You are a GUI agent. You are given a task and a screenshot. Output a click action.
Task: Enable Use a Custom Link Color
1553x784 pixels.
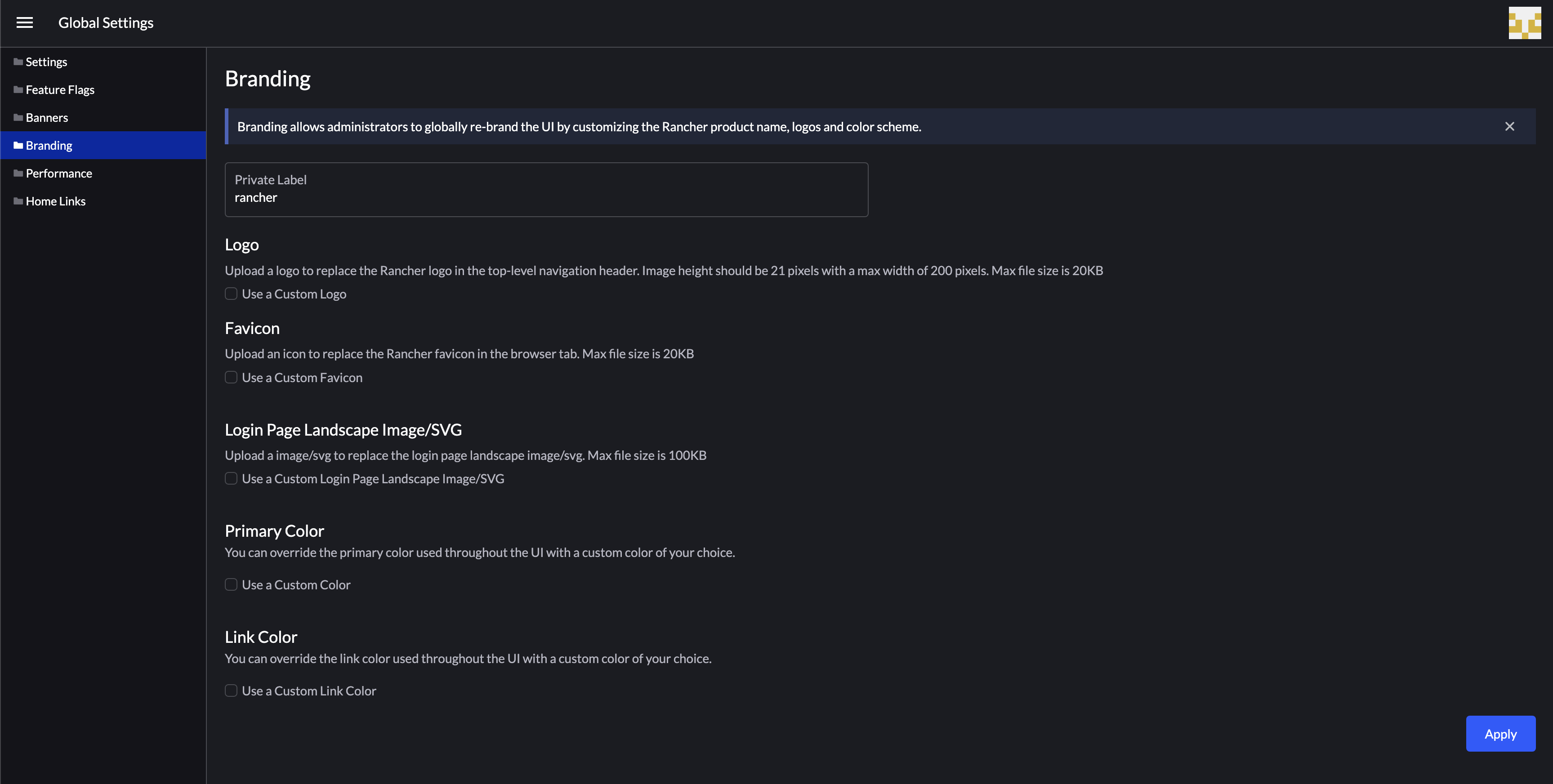(231, 690)
